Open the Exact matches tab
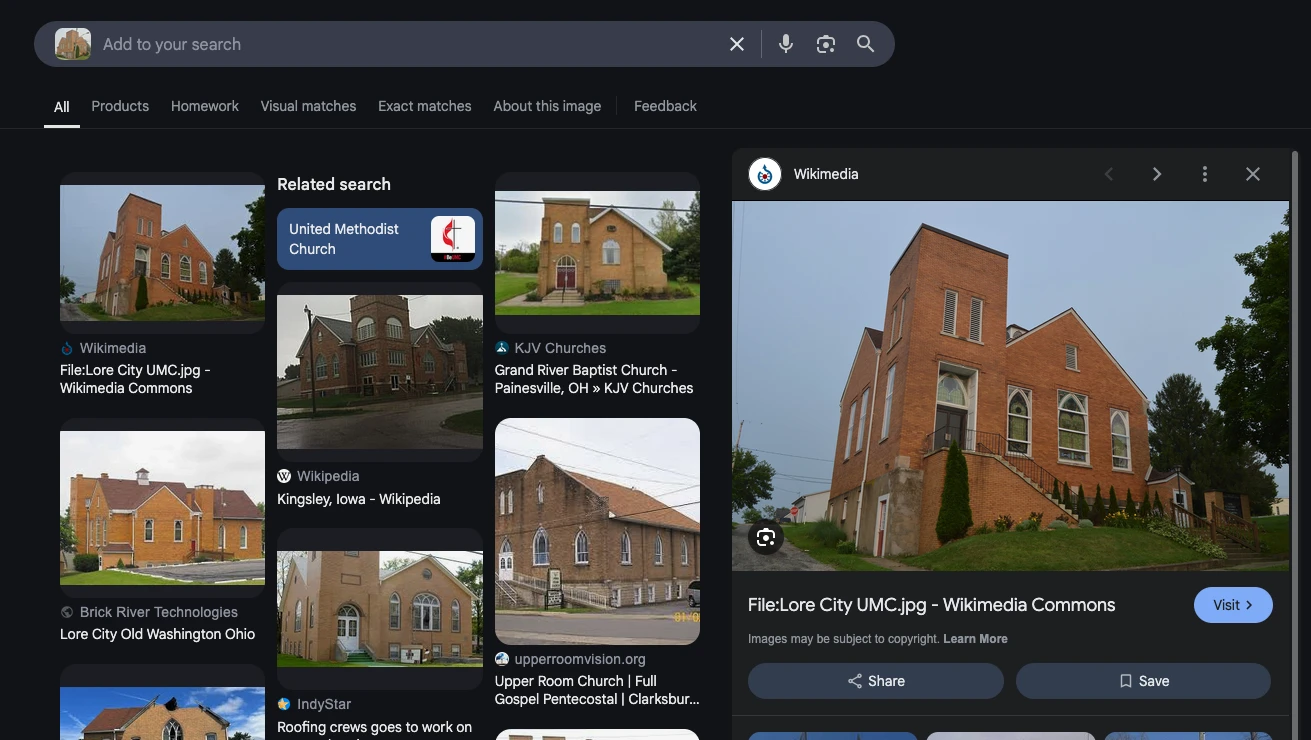This screenshot has width=1311, height=740. point(425,106)
